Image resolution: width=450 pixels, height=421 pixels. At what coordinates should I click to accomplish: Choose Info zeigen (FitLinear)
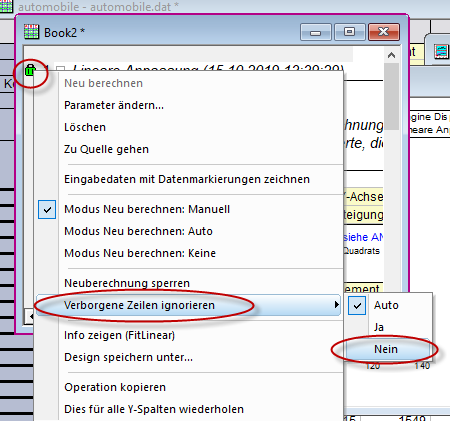119,335
